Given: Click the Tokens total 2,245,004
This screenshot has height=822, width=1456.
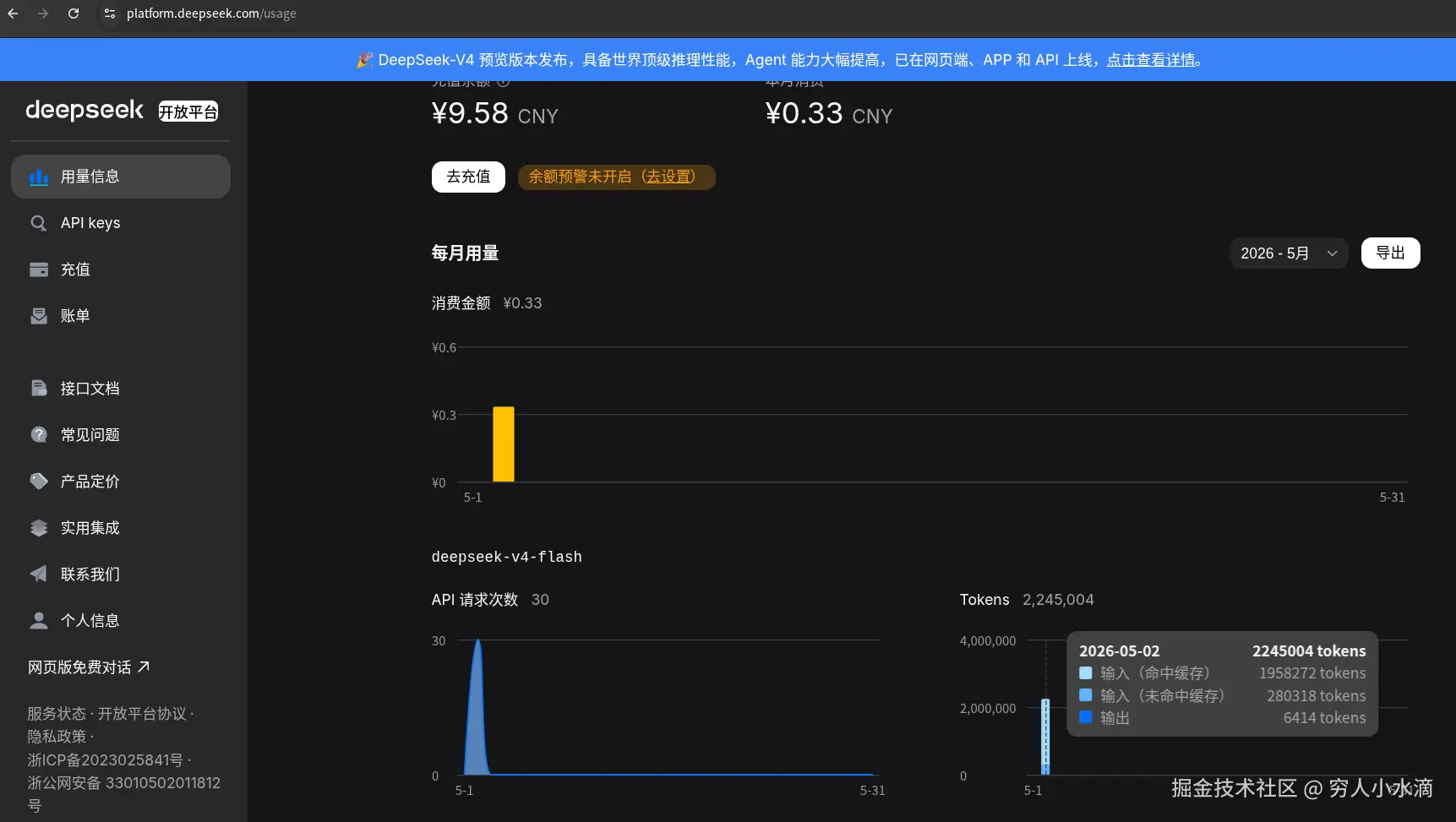Looking at the screenshot, I should pos(1058,600).
